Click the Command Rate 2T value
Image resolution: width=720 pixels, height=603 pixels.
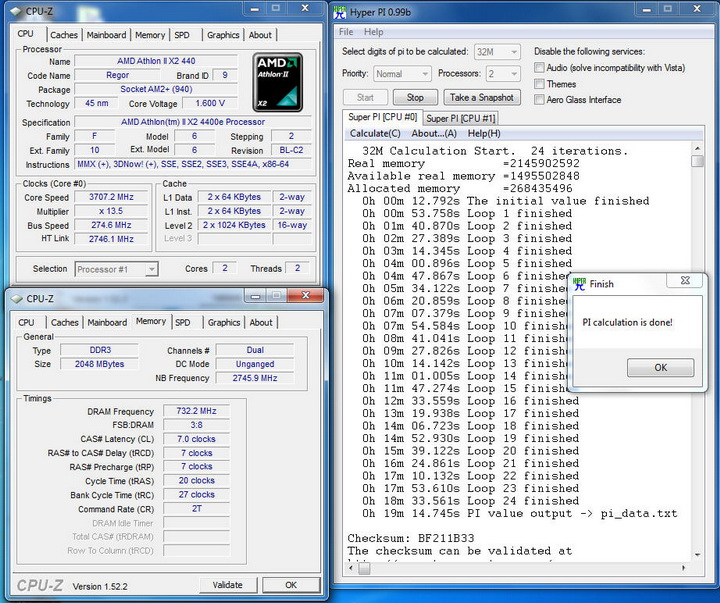196,509
